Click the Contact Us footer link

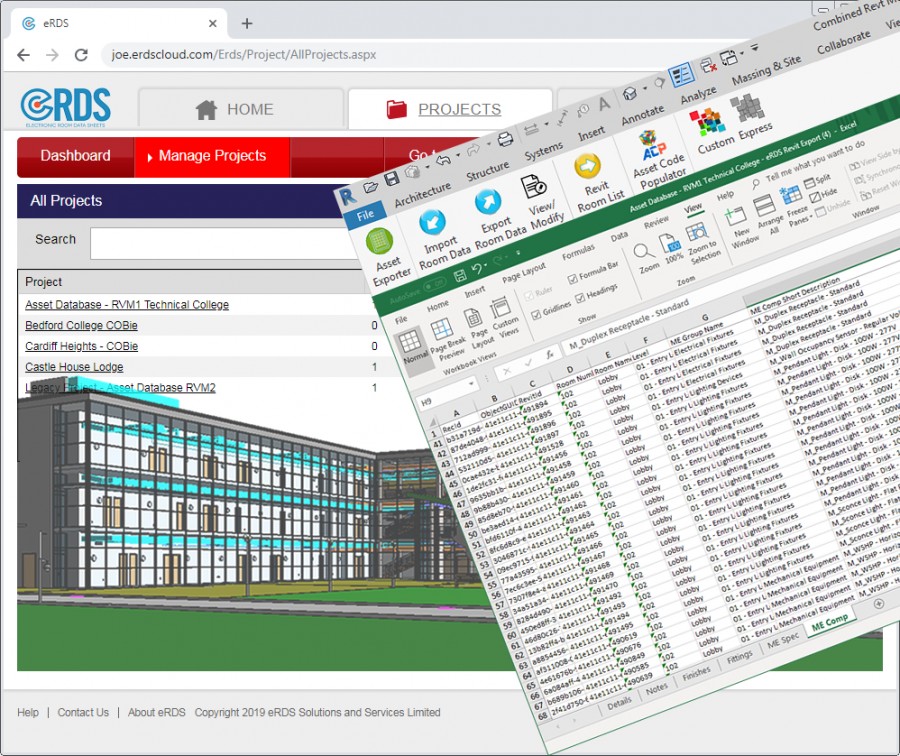[x=83, y=712]
